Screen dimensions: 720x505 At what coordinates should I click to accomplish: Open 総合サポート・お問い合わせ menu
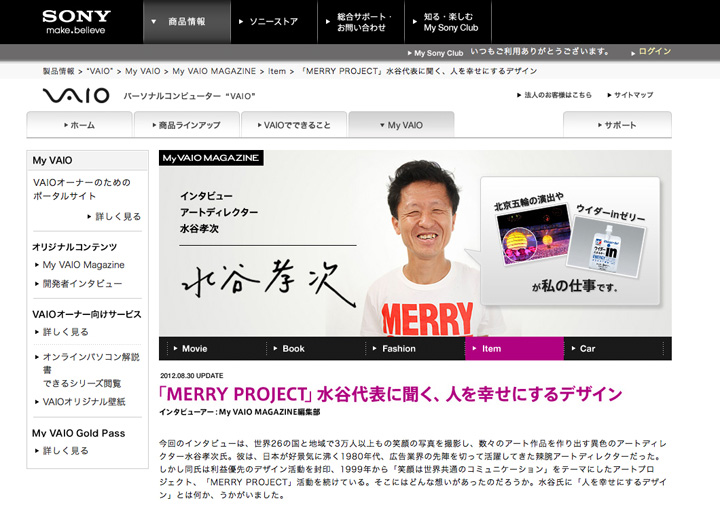tap(361, 22)
